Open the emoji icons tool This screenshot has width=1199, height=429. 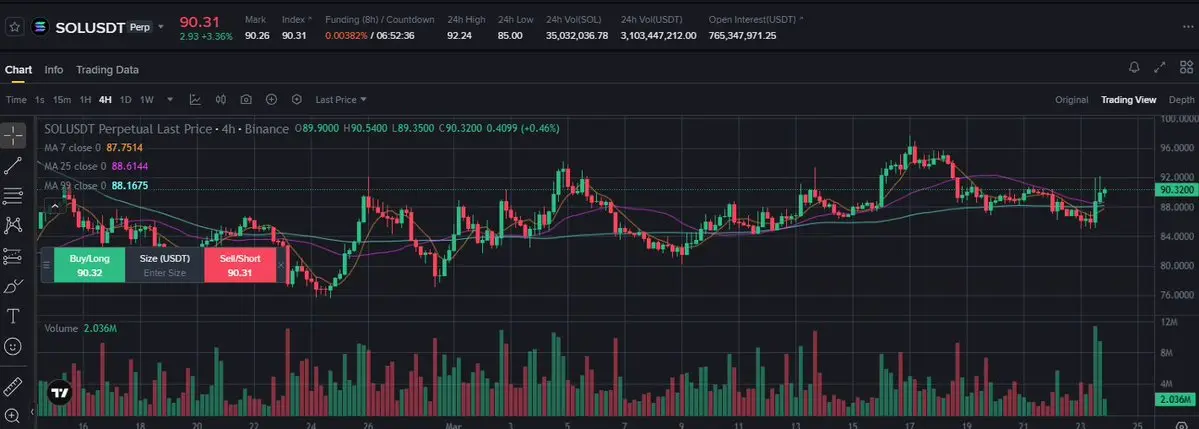tap(13, 346)
